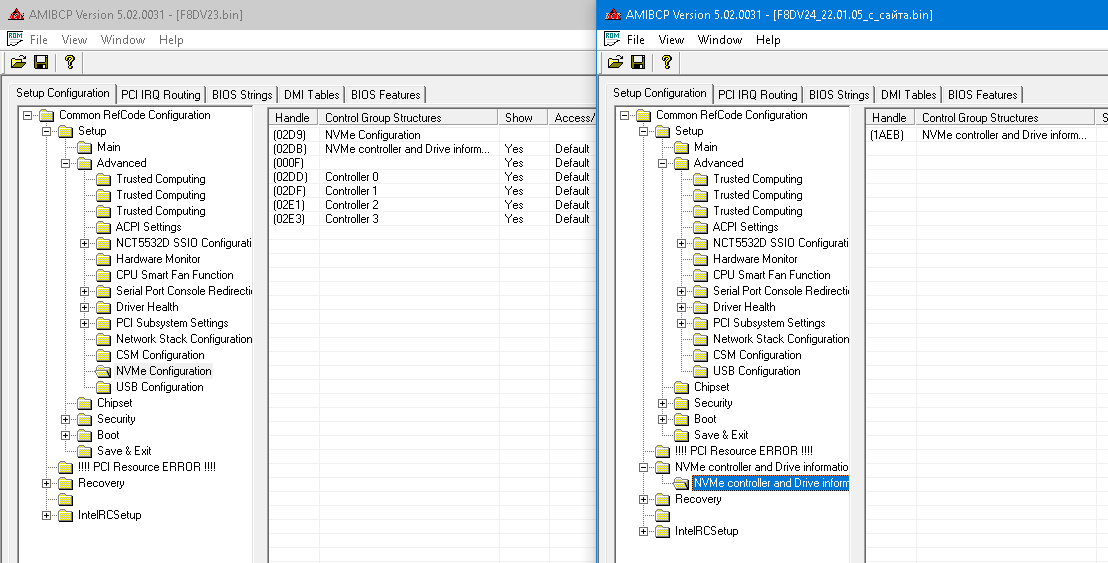Click Help question mark in F8DV23 window toolbar

click(69, 62)
